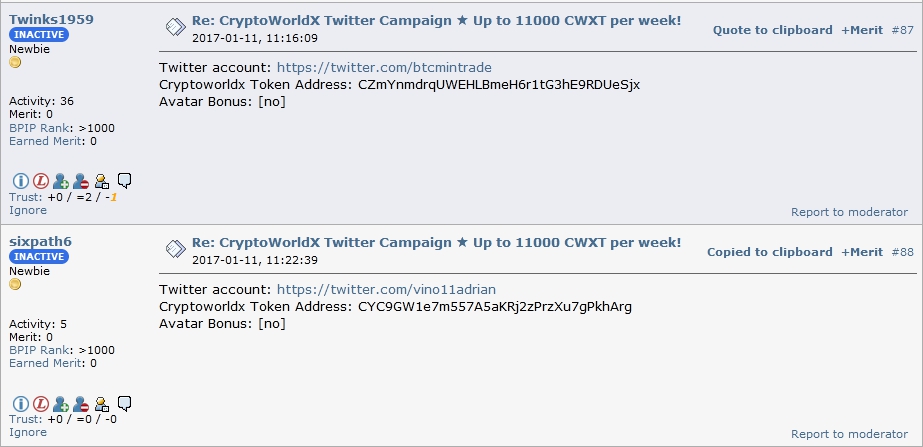
Task: Click speech bubble icon under Twinks1959
Action: tap(124, 180)
